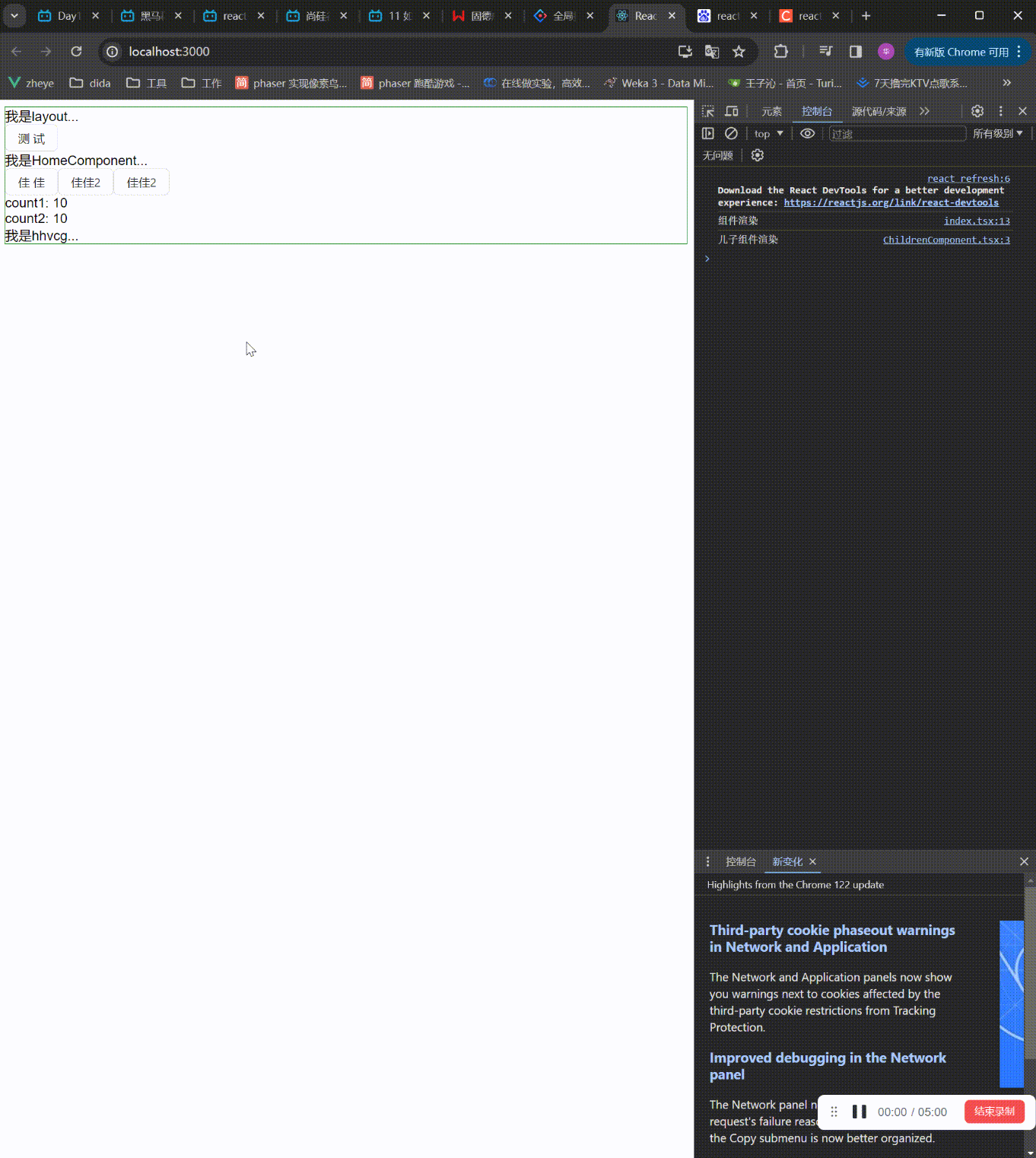The image size is (1036, 1158).
Task: Open the ChildrenComponent.tsx:3 source link
Action: click(945, 240)
